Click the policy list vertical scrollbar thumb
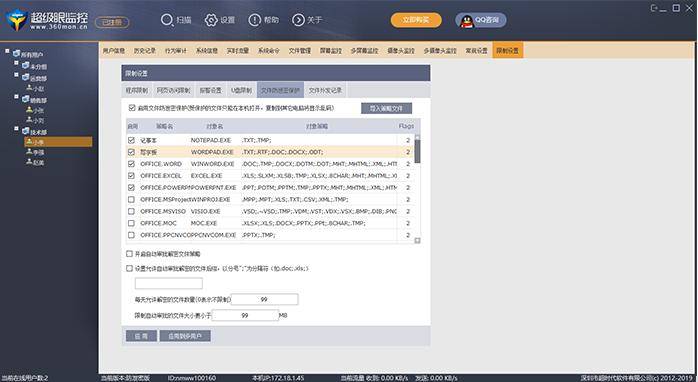698x382 pixels. coord(417,151)
